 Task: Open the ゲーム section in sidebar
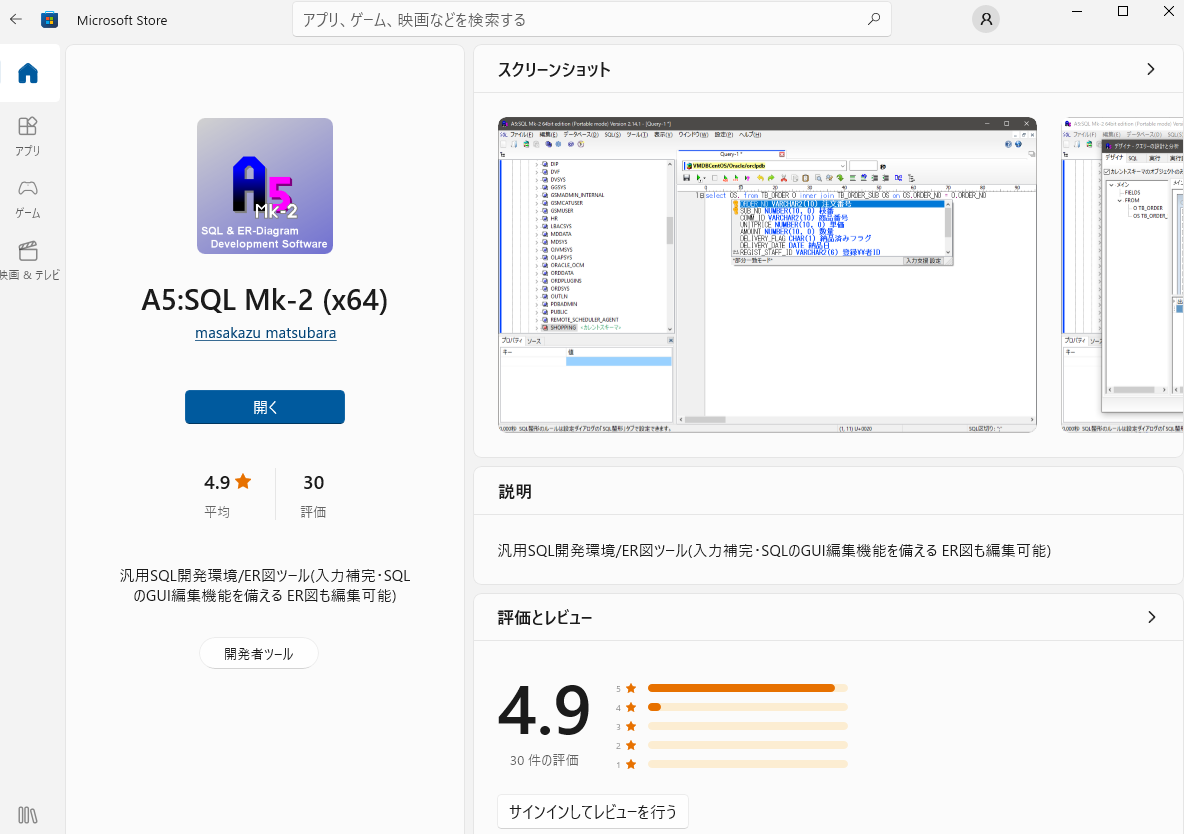pos(28,199)
